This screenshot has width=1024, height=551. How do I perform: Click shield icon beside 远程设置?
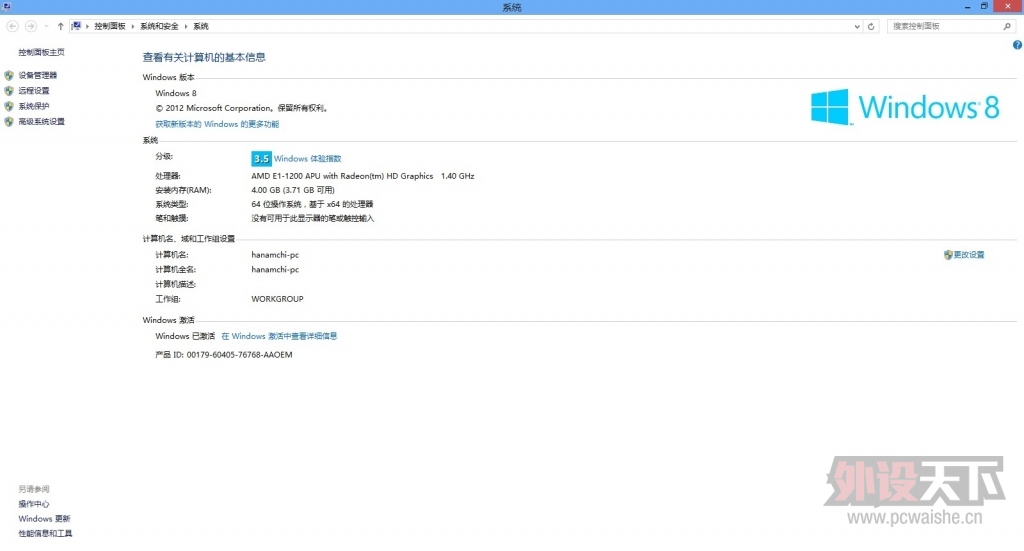click(x=8, y=91)
